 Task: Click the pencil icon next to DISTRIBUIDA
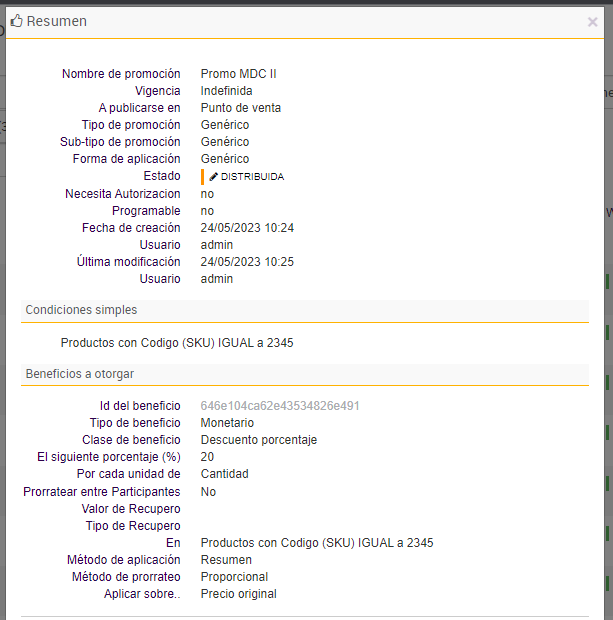(214, 177)
